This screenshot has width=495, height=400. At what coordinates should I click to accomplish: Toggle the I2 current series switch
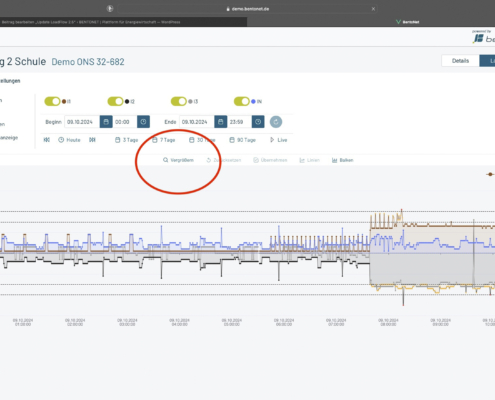115,101
